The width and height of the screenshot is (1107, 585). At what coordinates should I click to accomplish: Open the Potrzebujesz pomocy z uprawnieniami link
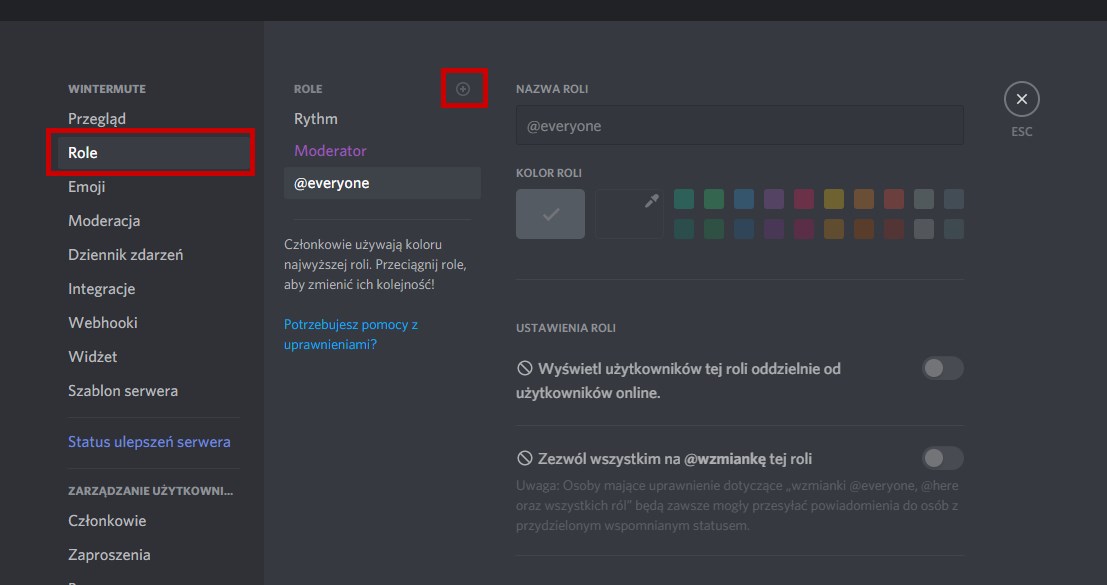351,334
